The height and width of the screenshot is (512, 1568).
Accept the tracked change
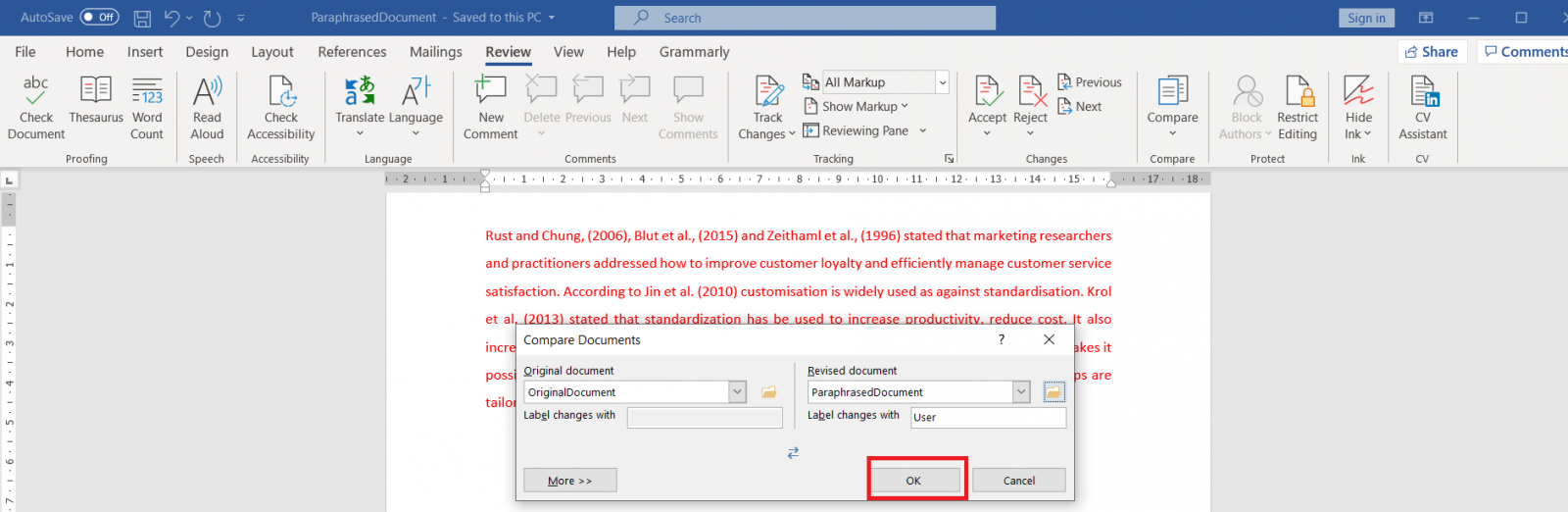tap(987, 106)
